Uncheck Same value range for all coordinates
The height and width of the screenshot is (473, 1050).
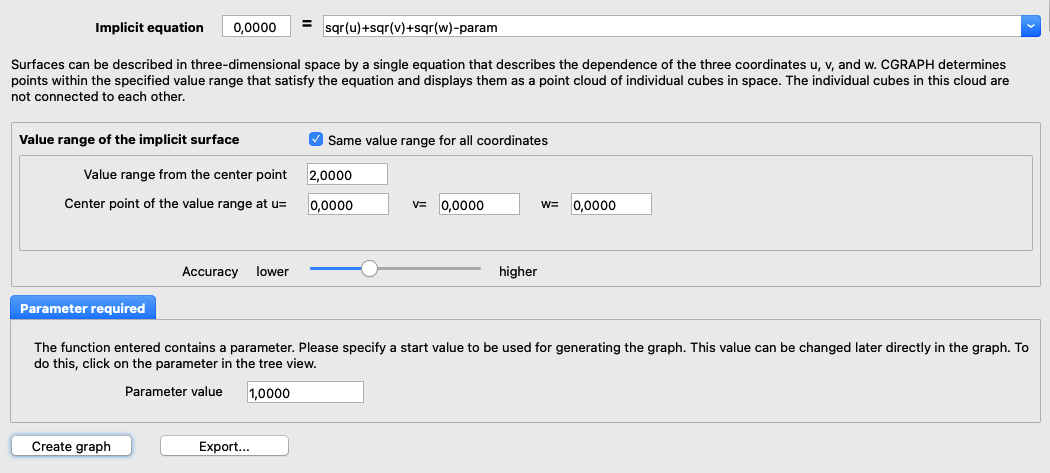tap(316, 140)
